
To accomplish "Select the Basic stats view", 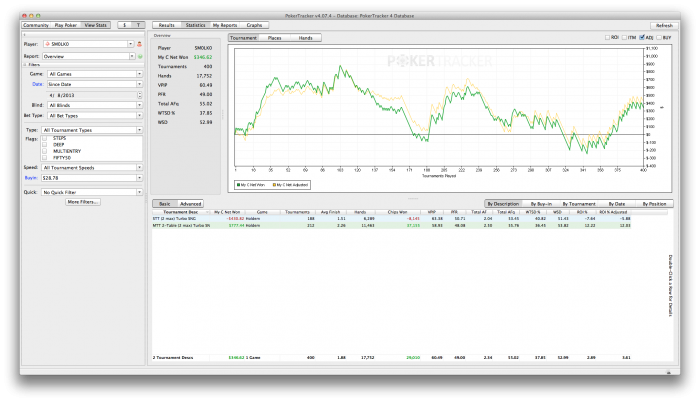I will tap(165, 204).
